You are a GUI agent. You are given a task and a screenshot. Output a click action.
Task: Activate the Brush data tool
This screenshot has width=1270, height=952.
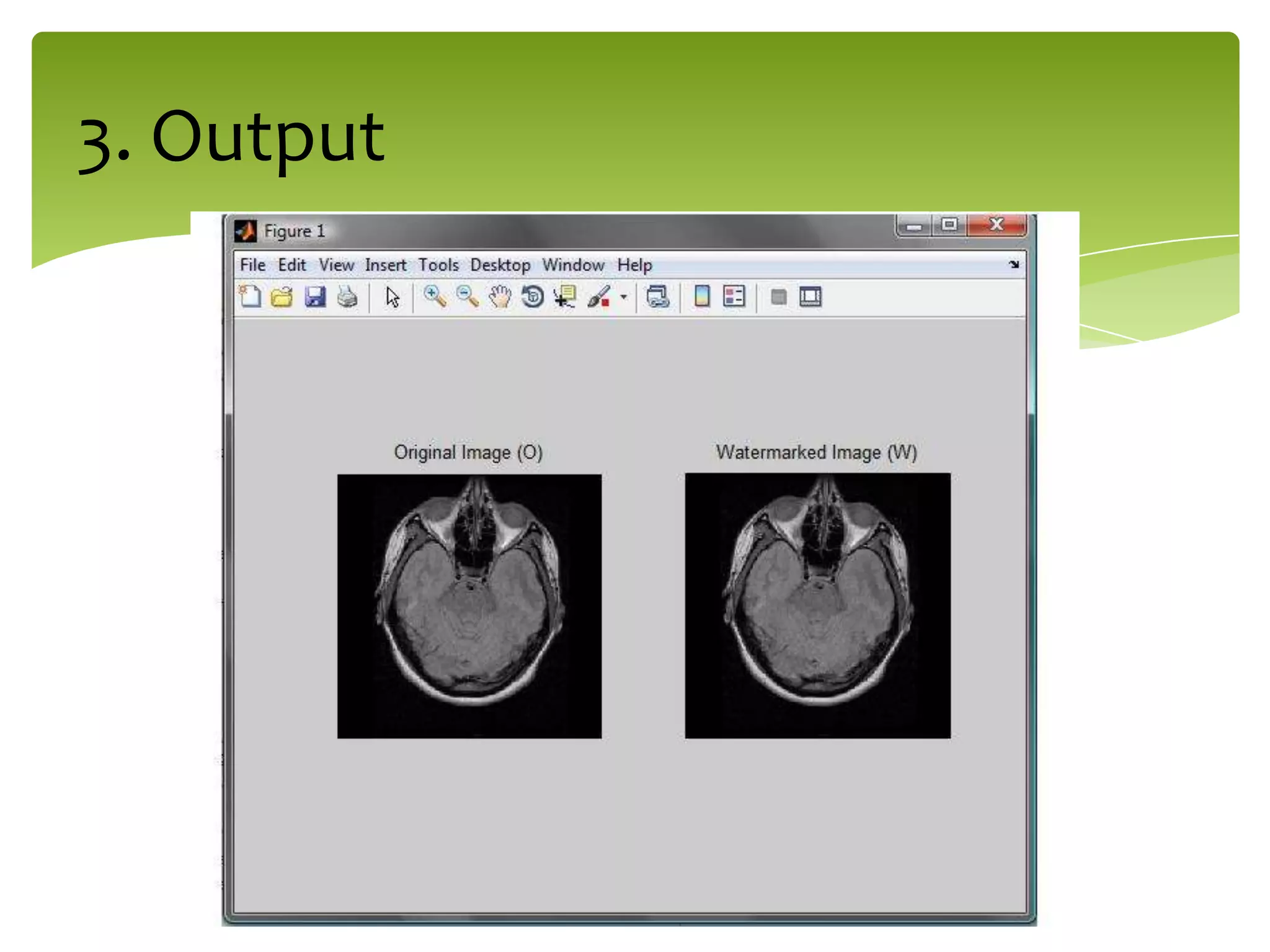[599, 297]
